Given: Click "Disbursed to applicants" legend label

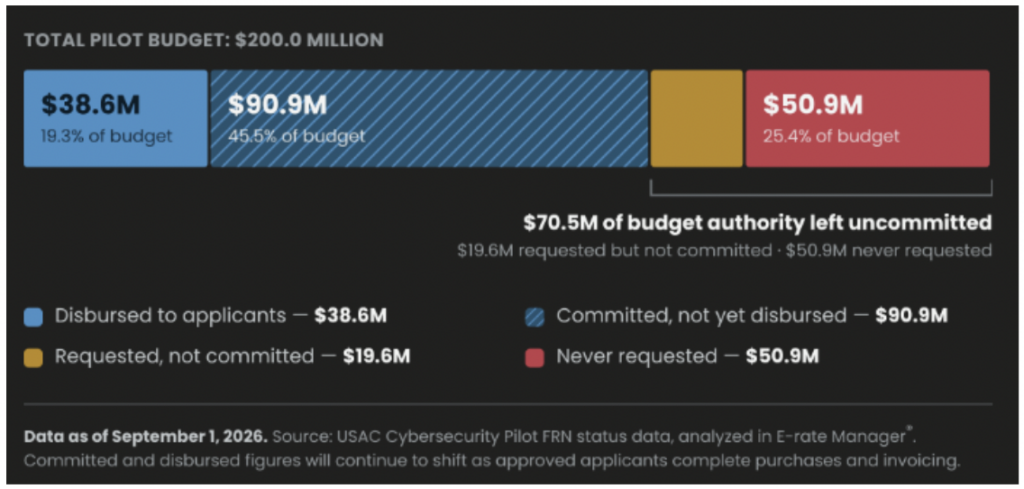Looking at the screenshot, I should point(170,316).
